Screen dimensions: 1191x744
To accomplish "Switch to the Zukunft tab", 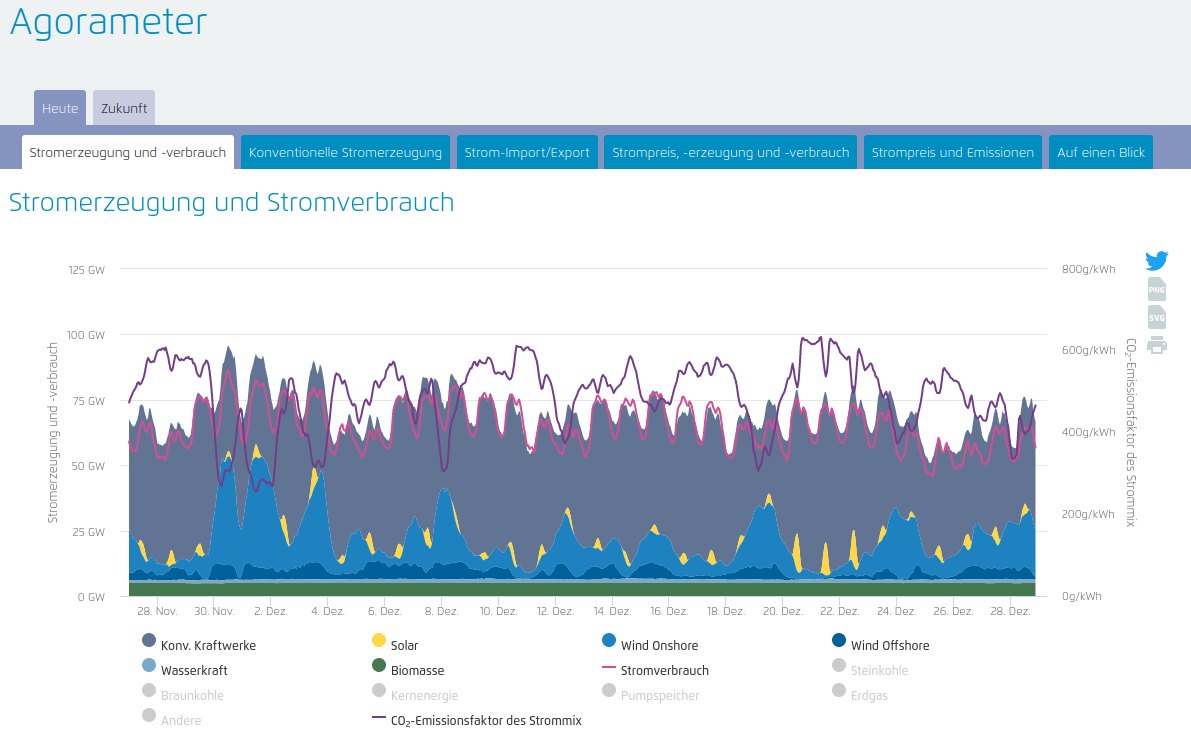I will coord(124,108).
